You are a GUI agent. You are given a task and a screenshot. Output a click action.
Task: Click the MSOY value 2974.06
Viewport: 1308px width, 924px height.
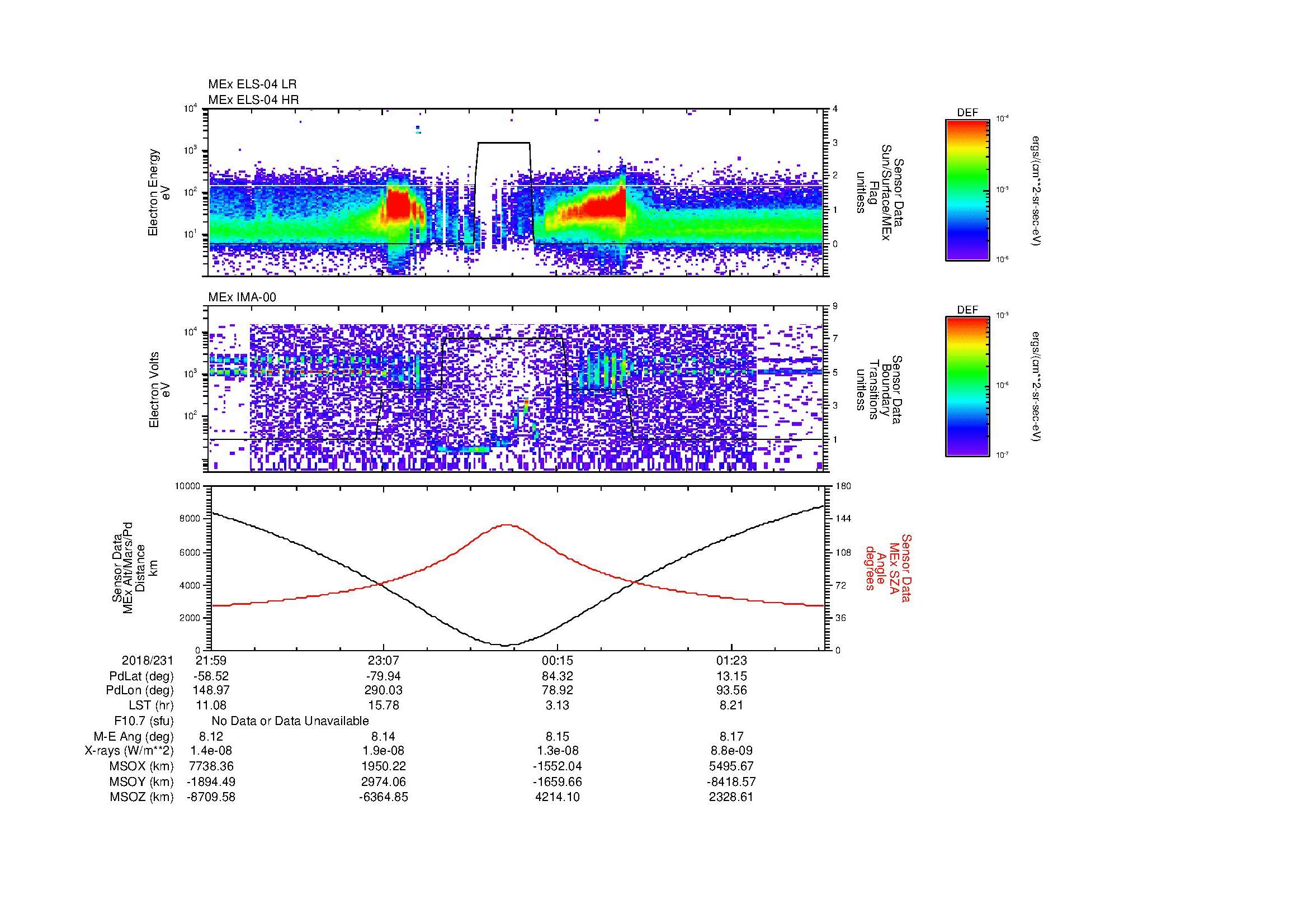[384, 781]
